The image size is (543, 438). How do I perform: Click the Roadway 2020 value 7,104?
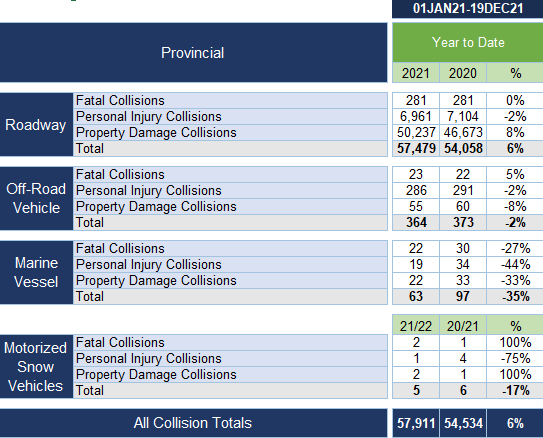coord(463,116)
